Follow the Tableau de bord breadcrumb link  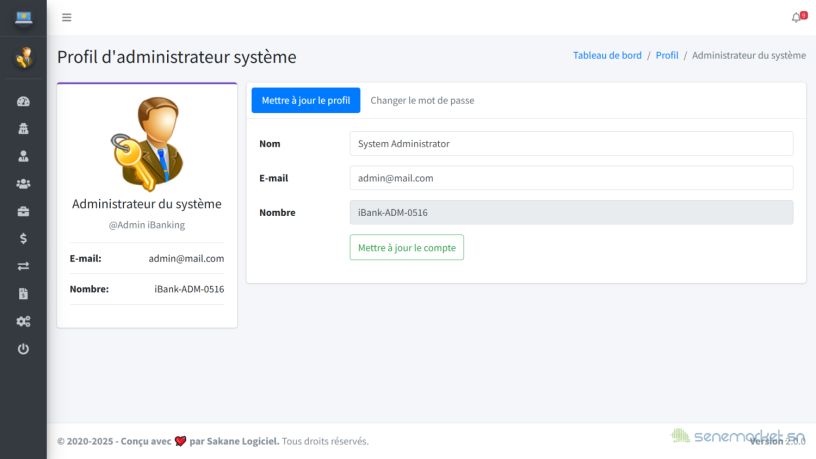[607, 55]
